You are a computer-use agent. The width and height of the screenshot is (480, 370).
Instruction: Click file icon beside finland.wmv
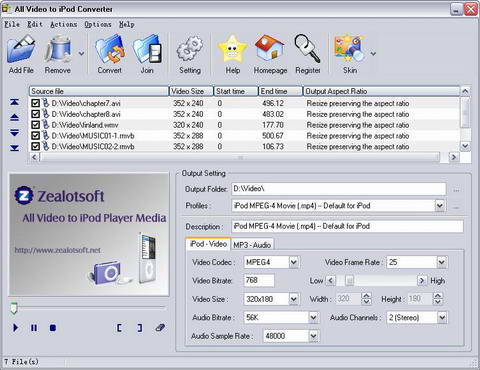tap(45, 125)
